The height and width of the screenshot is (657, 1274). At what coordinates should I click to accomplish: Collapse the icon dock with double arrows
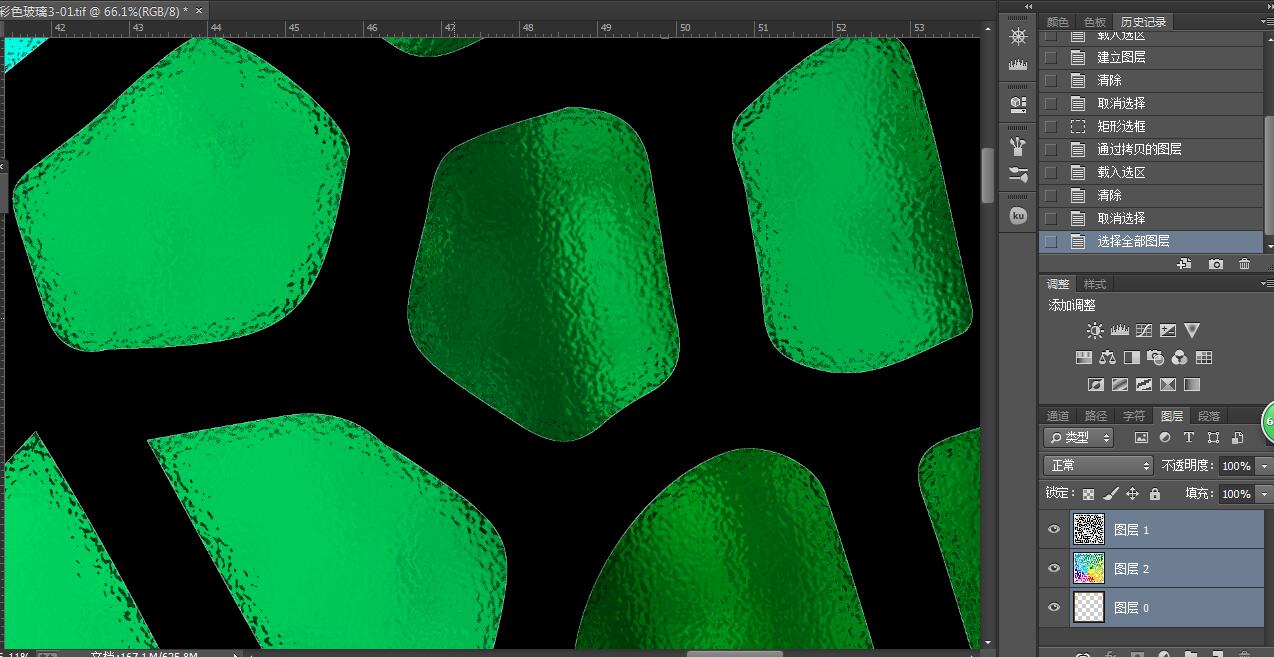(x=1027, y=6)
